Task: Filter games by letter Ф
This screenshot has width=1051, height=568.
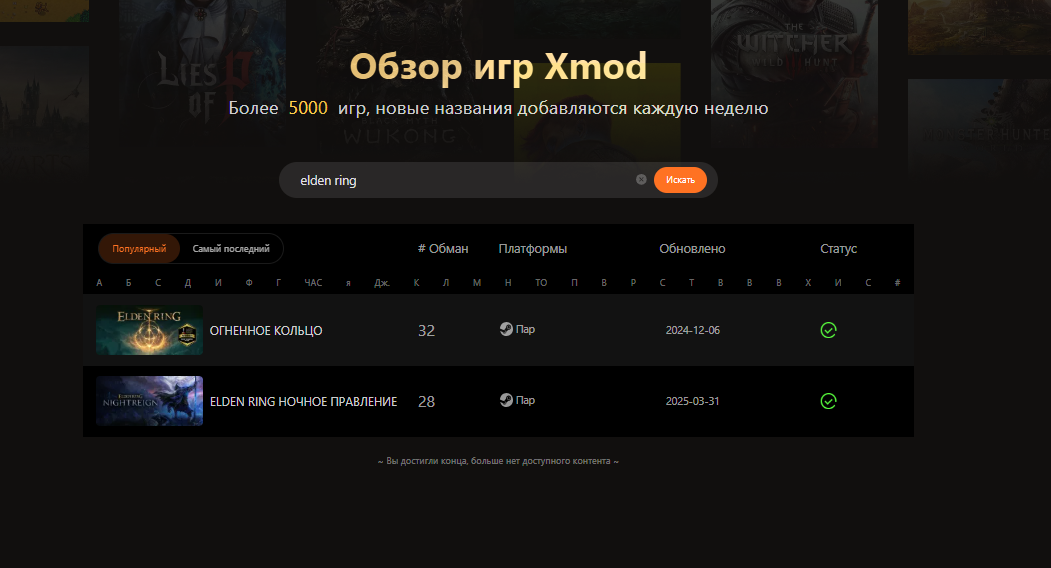Action: (249, 283)
